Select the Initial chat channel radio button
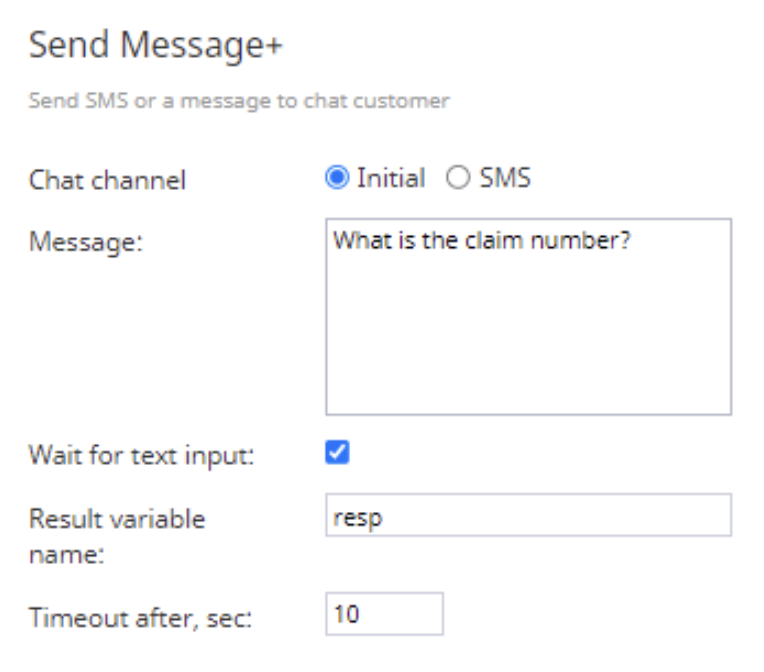 [337, 177]
